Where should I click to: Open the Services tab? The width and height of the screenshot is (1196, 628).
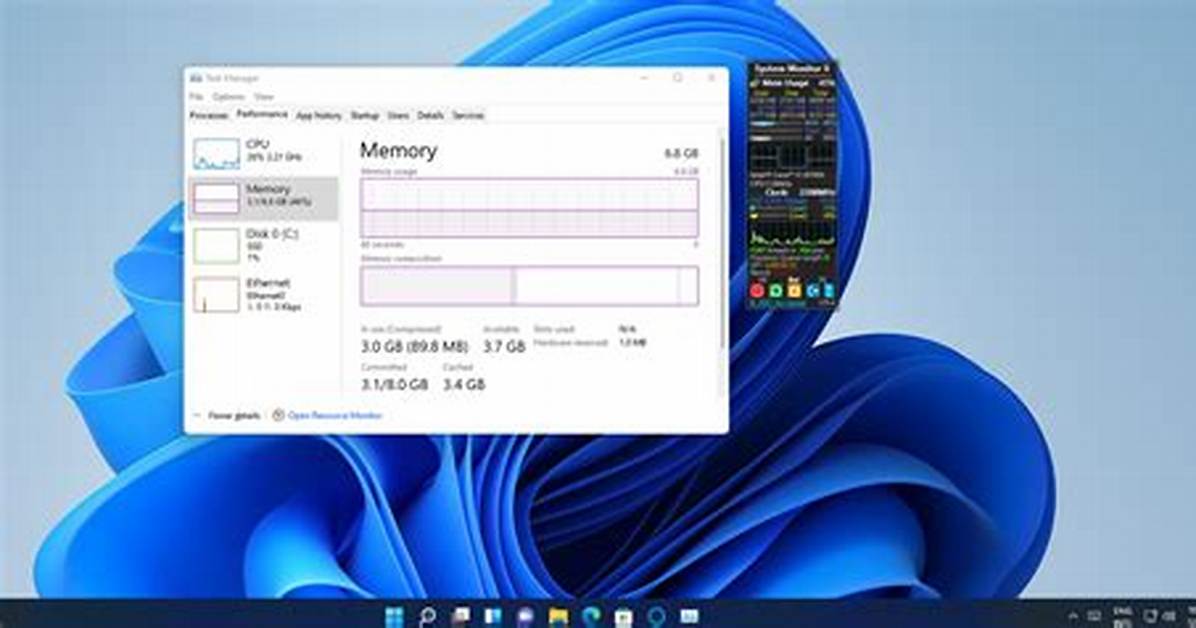tap(468, 115)
